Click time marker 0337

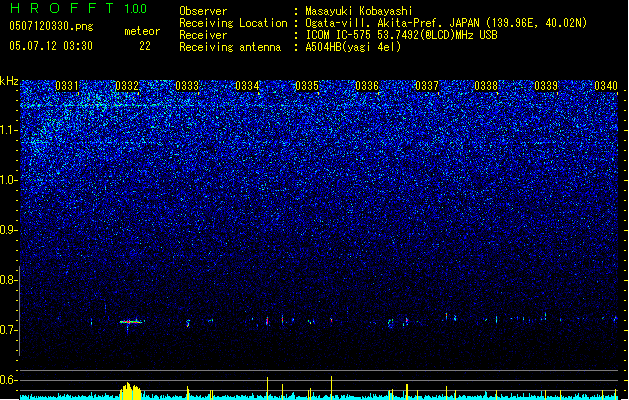427,86
